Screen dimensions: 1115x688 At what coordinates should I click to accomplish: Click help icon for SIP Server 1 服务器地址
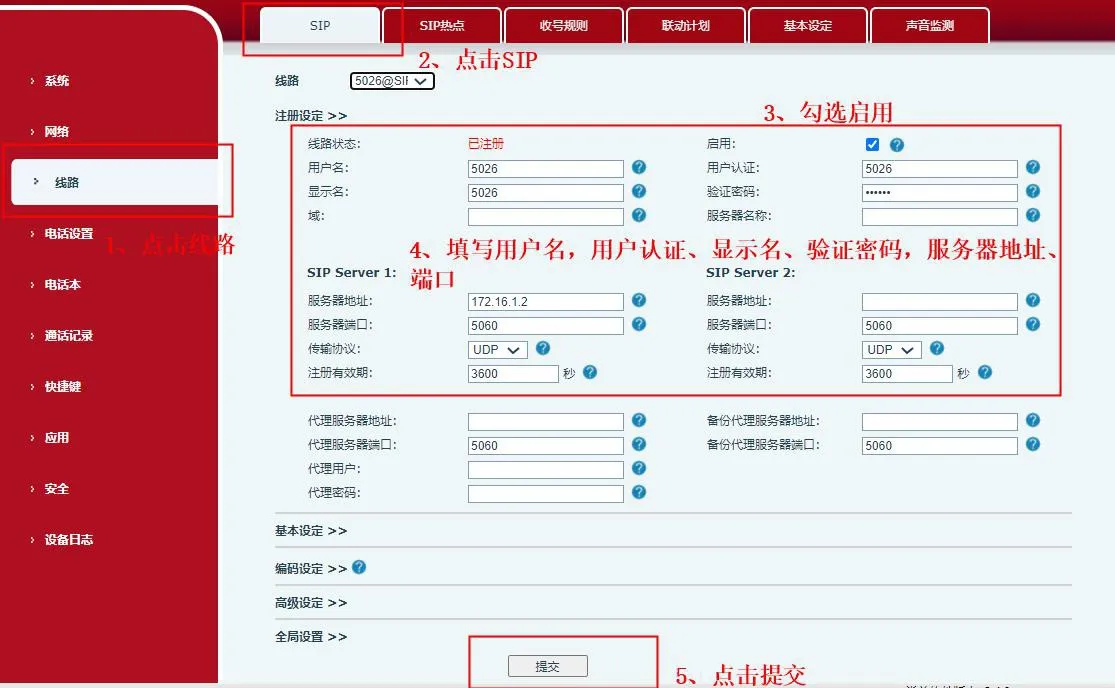(638, 301)
